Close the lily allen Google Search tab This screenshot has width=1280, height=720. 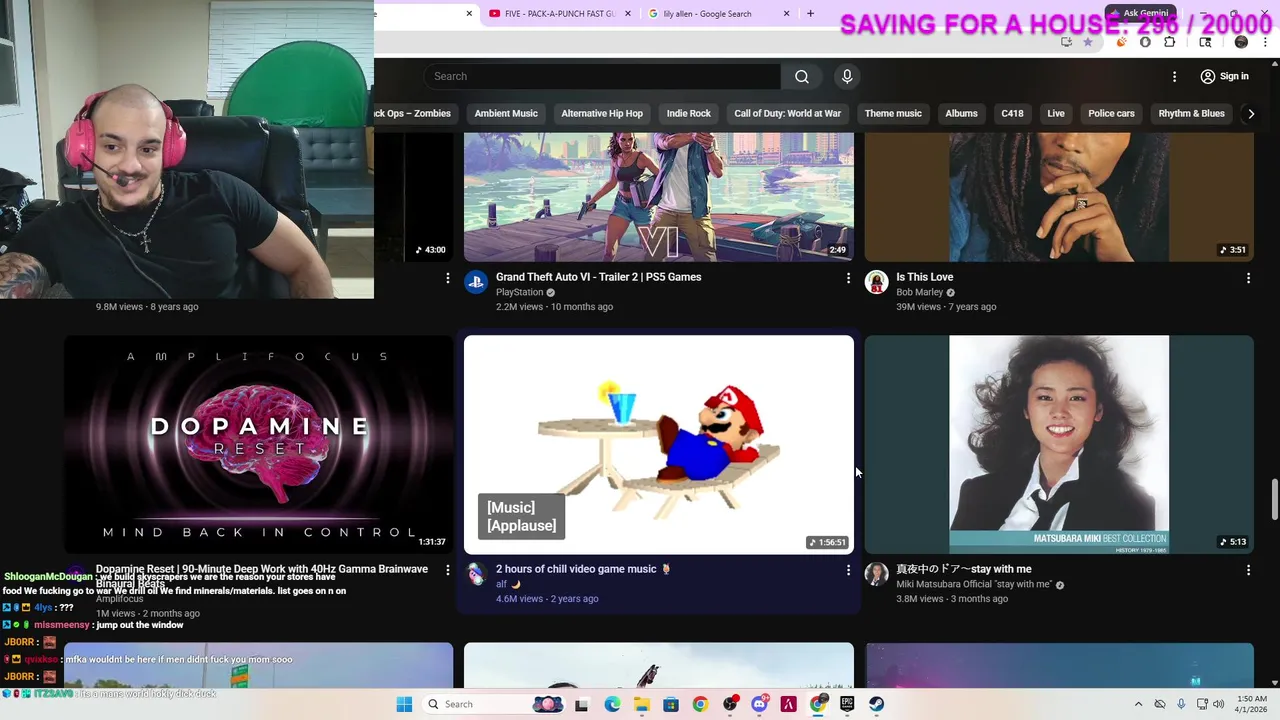tap(786, 14)
